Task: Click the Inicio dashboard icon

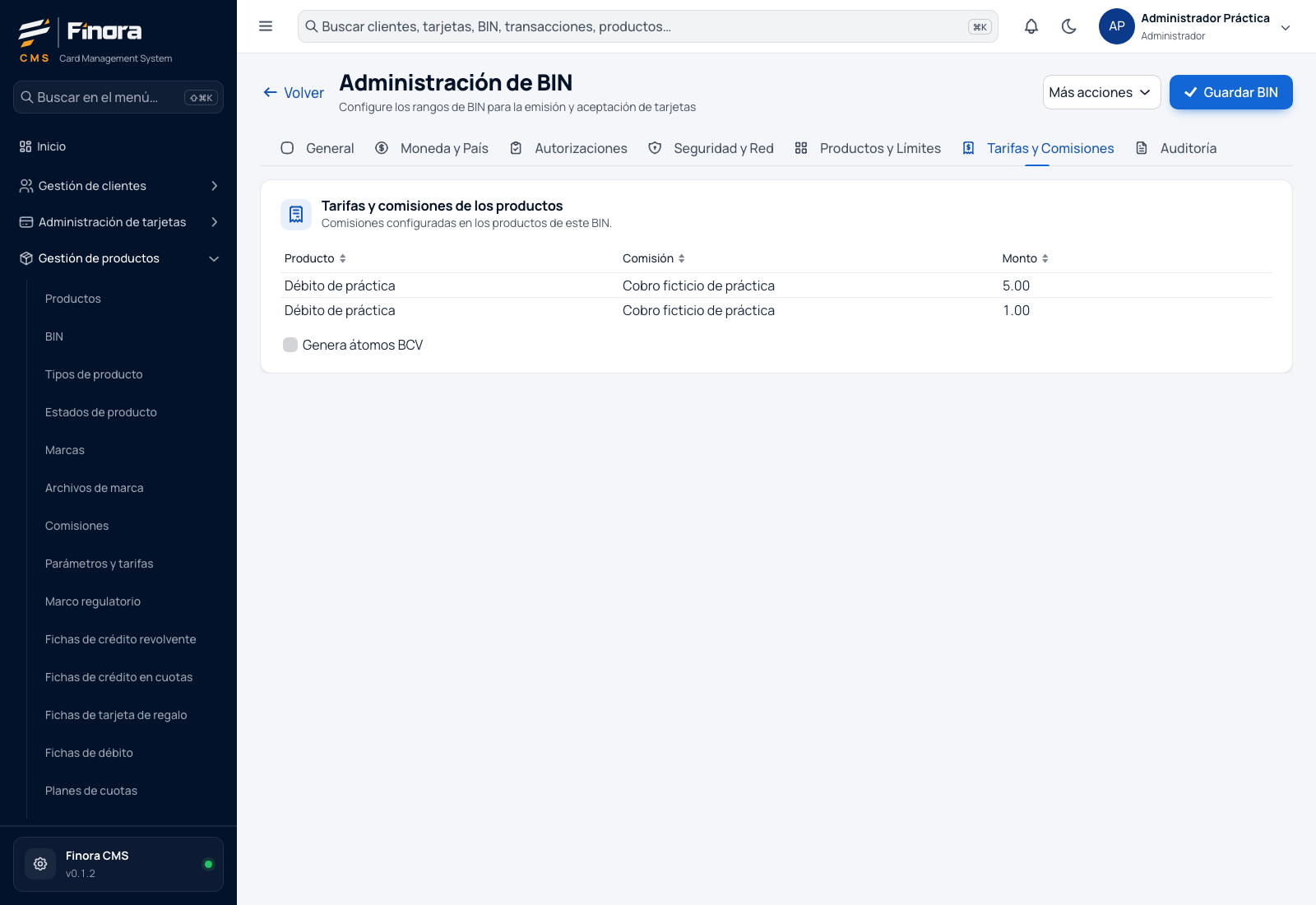Action: (25, 146)
